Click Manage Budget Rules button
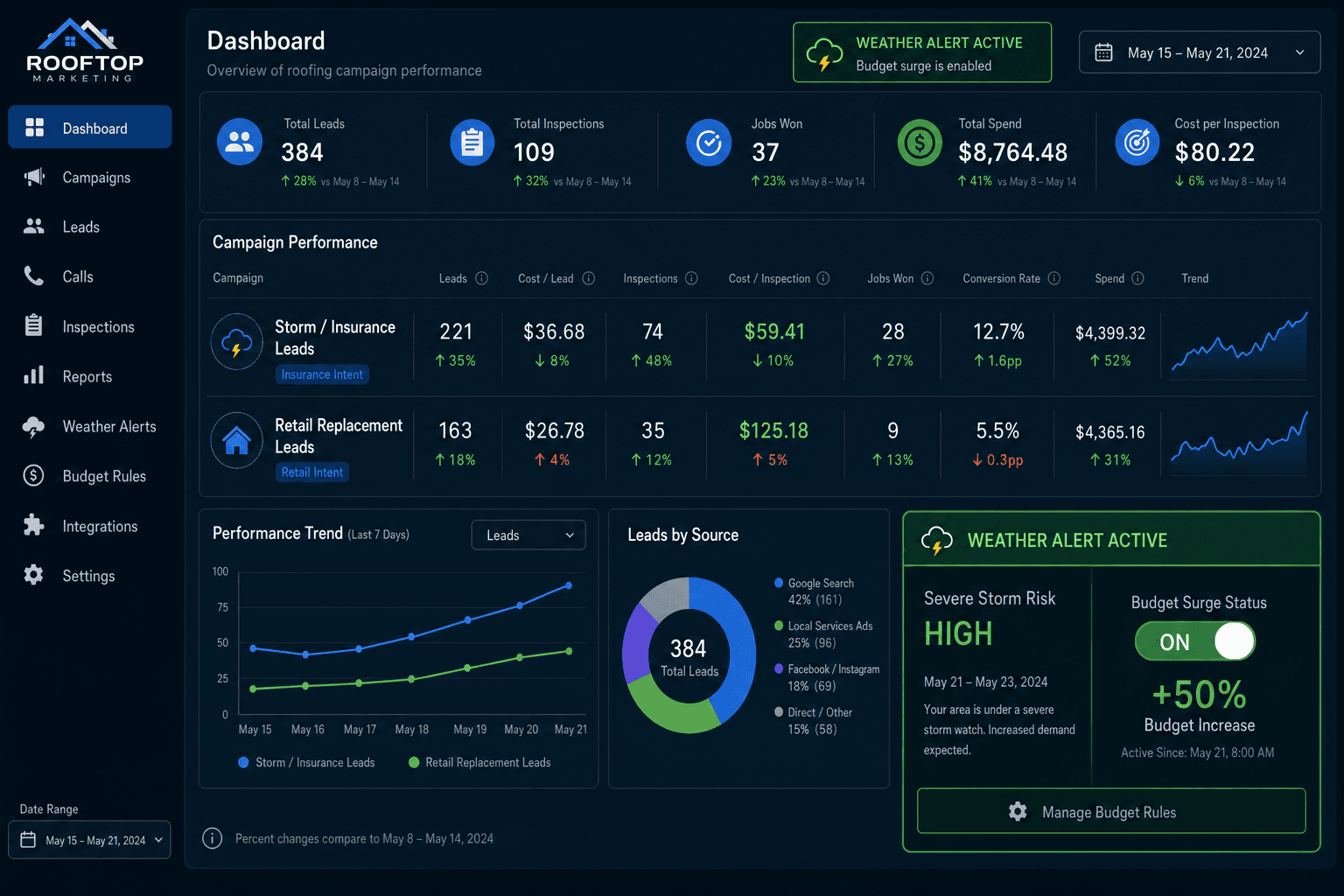Image resolution: width=1344 pixels, height=896 pixels. [1111, 811]
